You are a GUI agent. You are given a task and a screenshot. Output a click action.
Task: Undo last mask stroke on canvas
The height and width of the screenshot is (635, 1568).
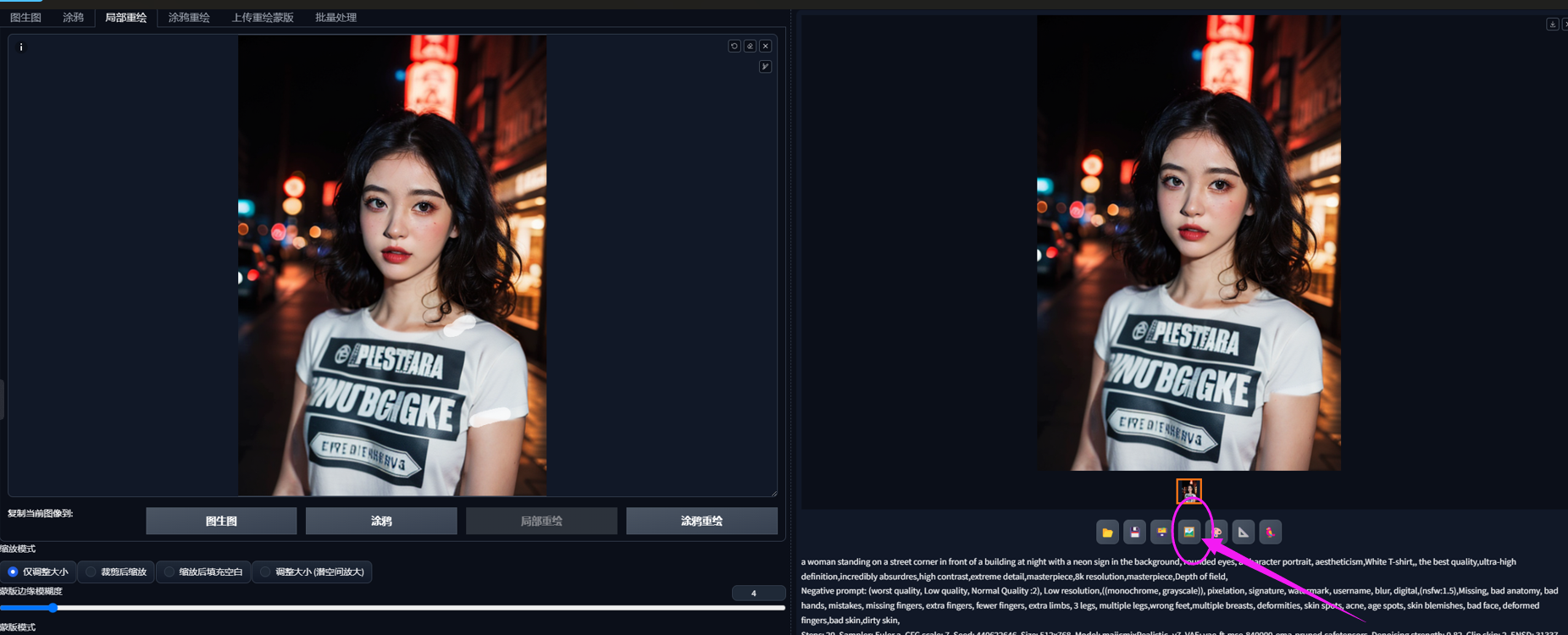click(734, 46)
